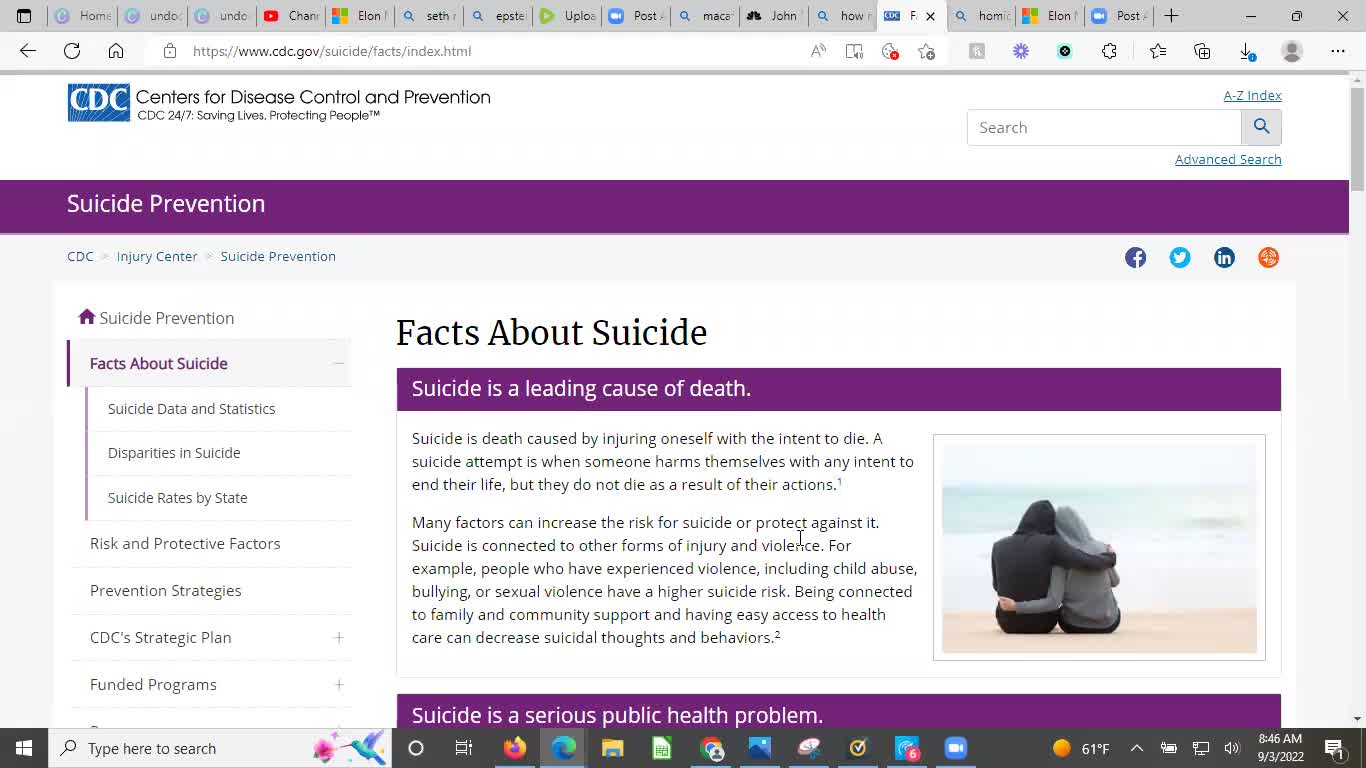Open Google Chrome from the taskbar
The image size is (1366, 768).
(x=711, y=748)
